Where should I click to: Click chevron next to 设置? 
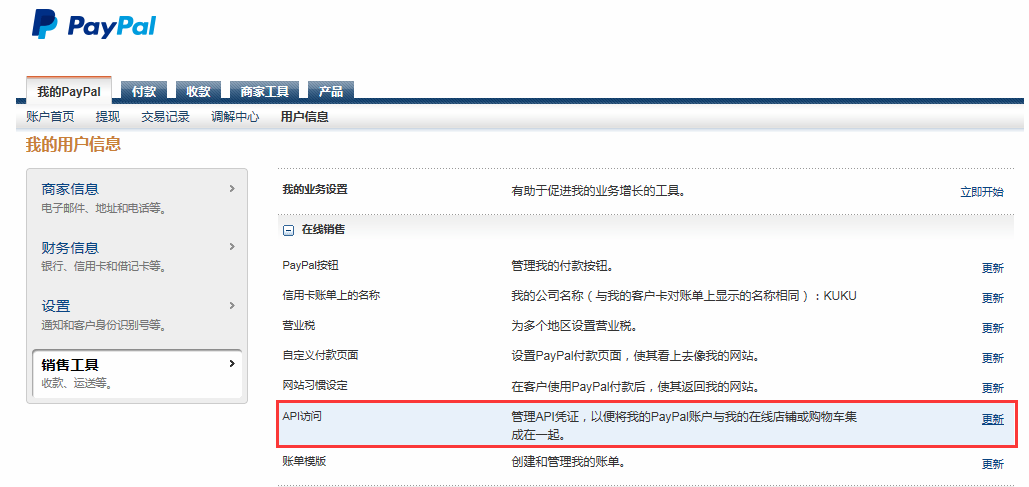pyautogui.click(x=232, y=305)
